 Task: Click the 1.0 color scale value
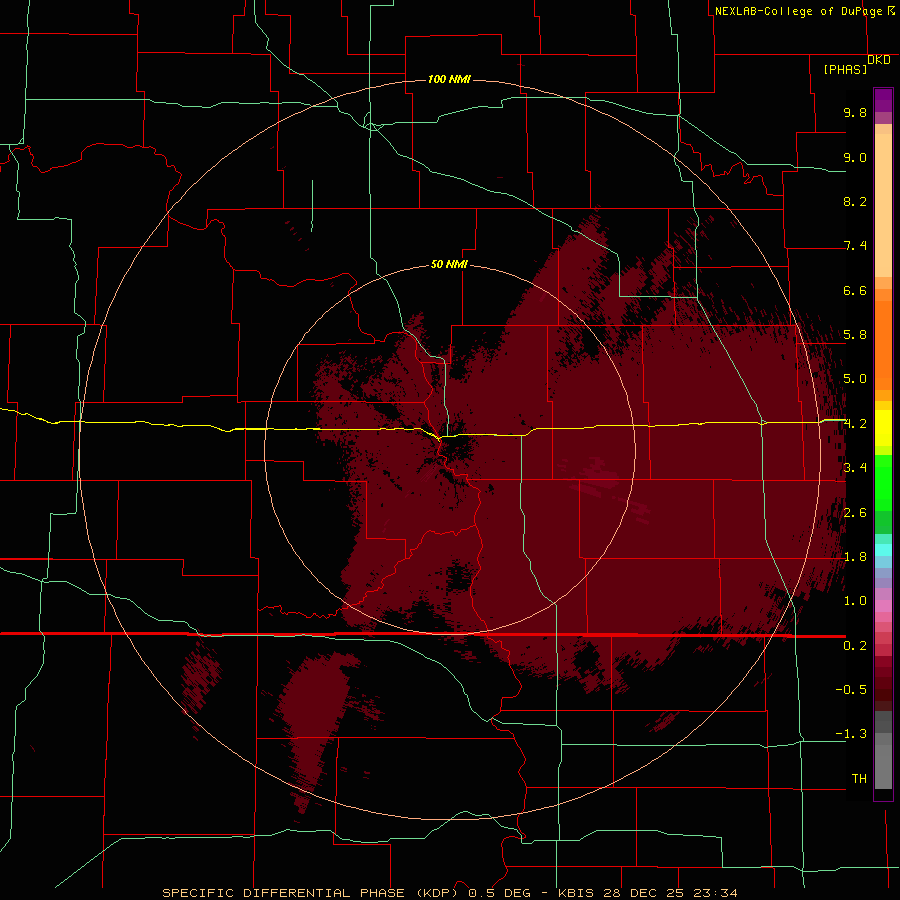click(855, 601)
